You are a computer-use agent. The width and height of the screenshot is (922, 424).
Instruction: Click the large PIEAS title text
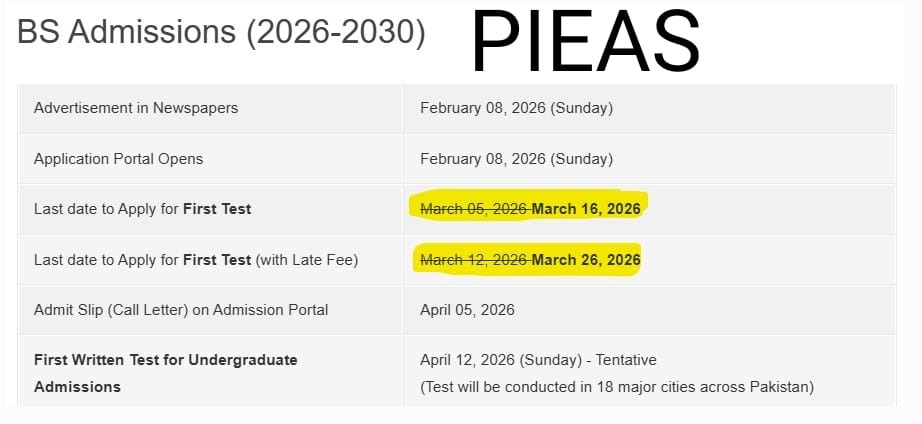tap(585, 42)
